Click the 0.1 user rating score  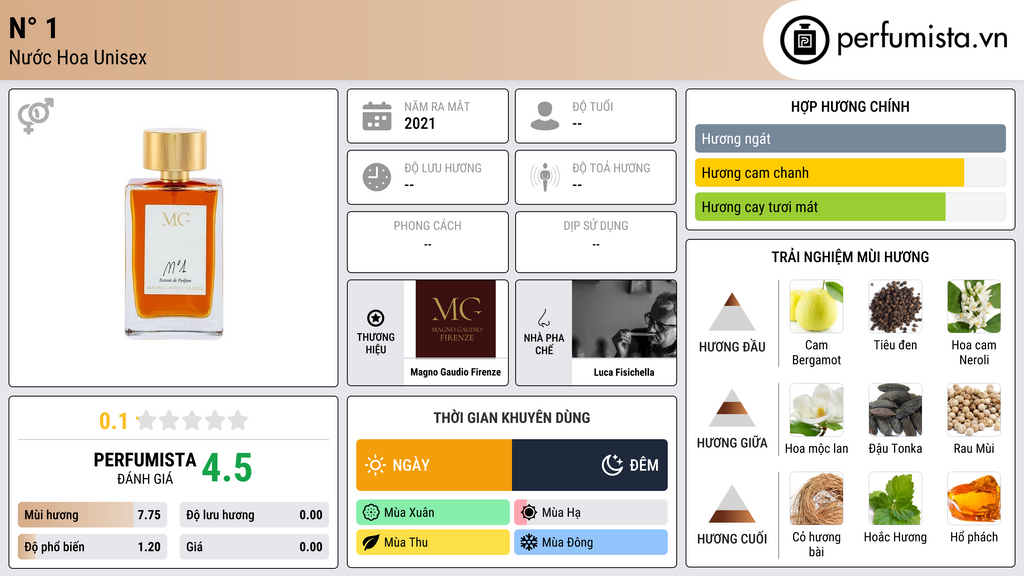coord(114,421)
